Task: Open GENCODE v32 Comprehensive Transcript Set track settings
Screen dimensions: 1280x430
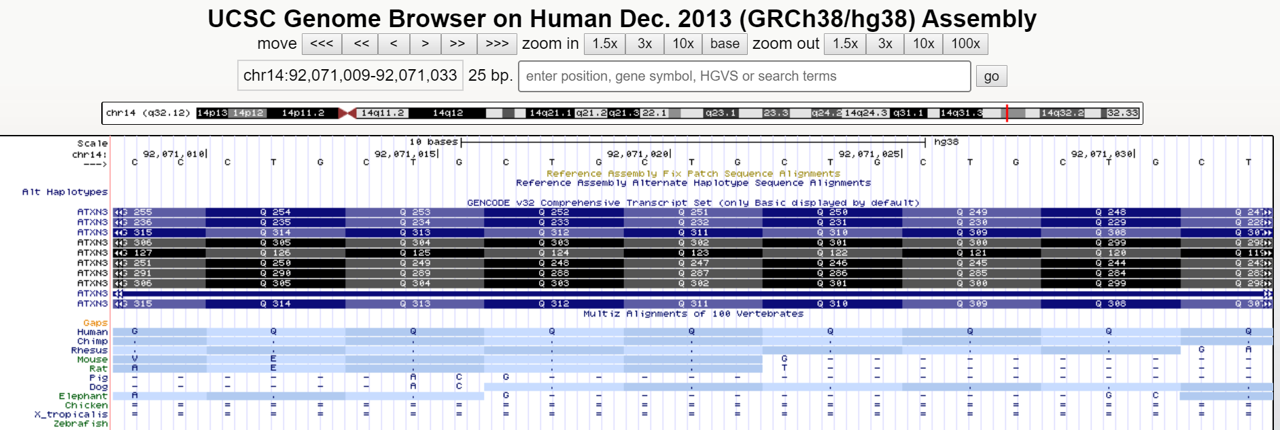Action: click(693, 202)
